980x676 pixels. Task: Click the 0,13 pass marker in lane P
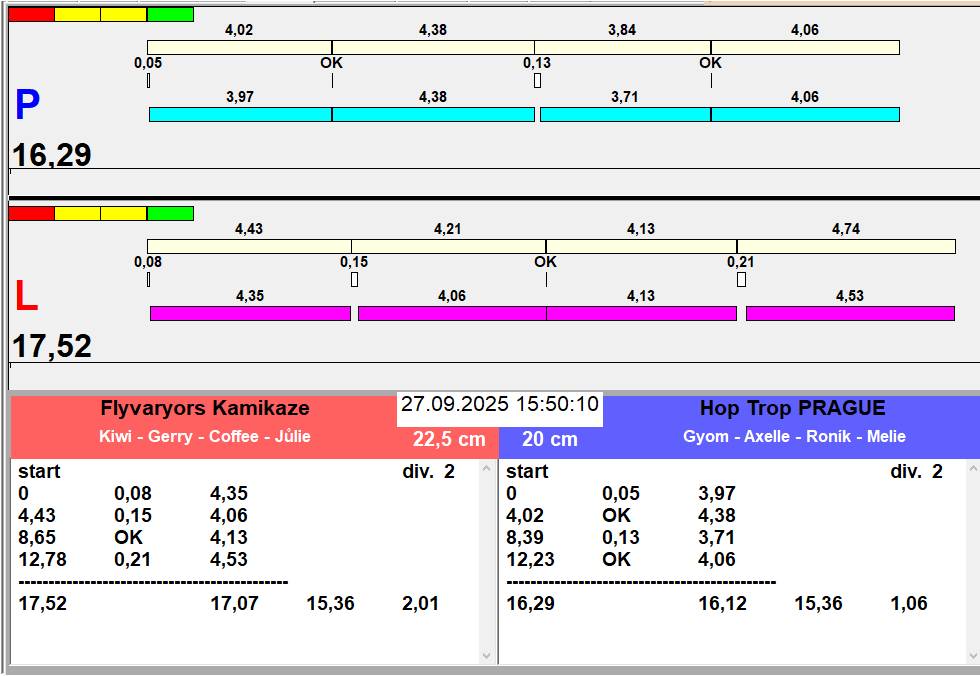[538, 81]
